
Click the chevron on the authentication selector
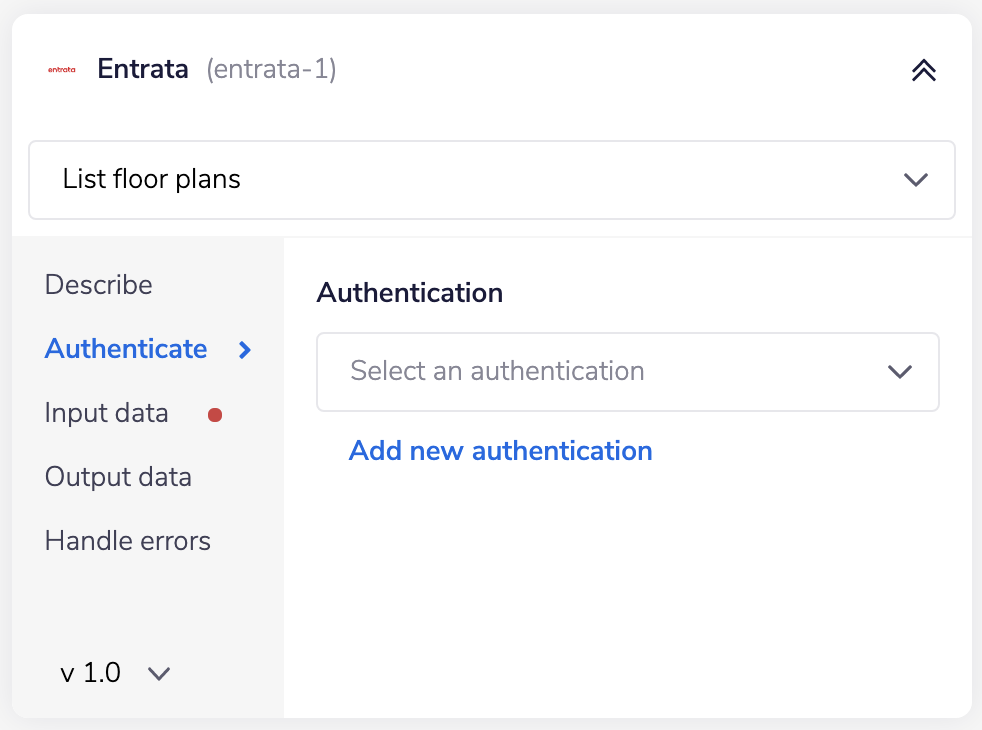pyautogui.click(x=899, y=371)
